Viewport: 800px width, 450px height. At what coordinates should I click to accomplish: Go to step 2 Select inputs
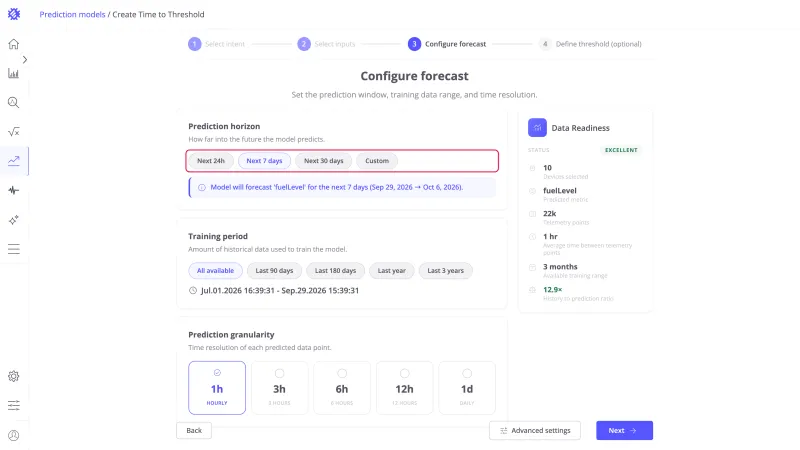coord(327,44)
